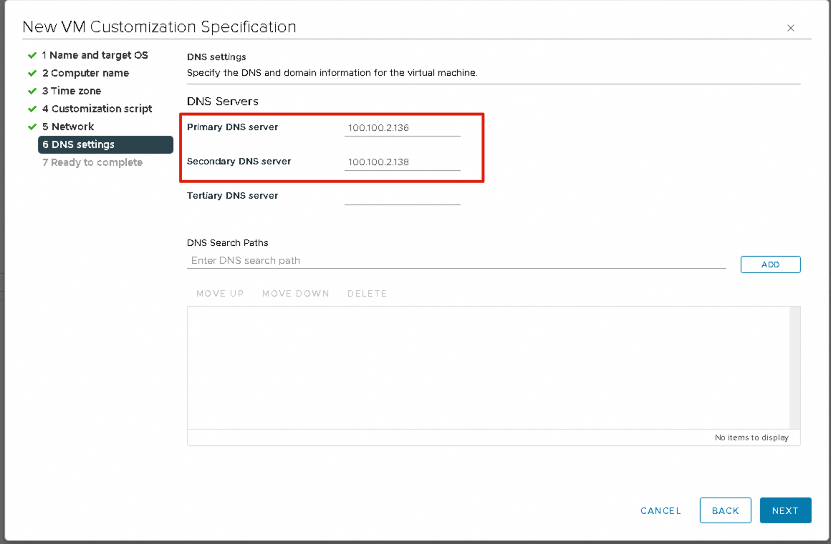Click the green checkmark beside Computer name
This screenshot has width=832, height=544.
click(x=33, y=73)
